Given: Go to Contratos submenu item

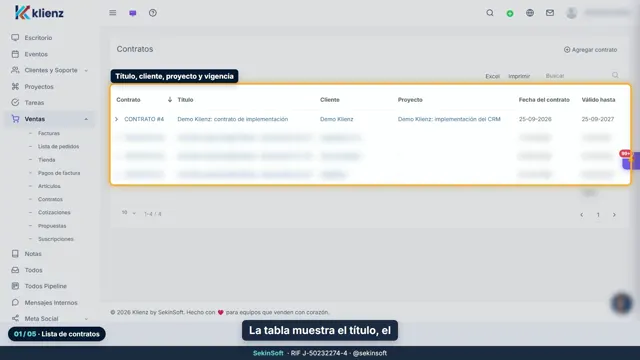Looking at the screenshot, I should (50, 200).
